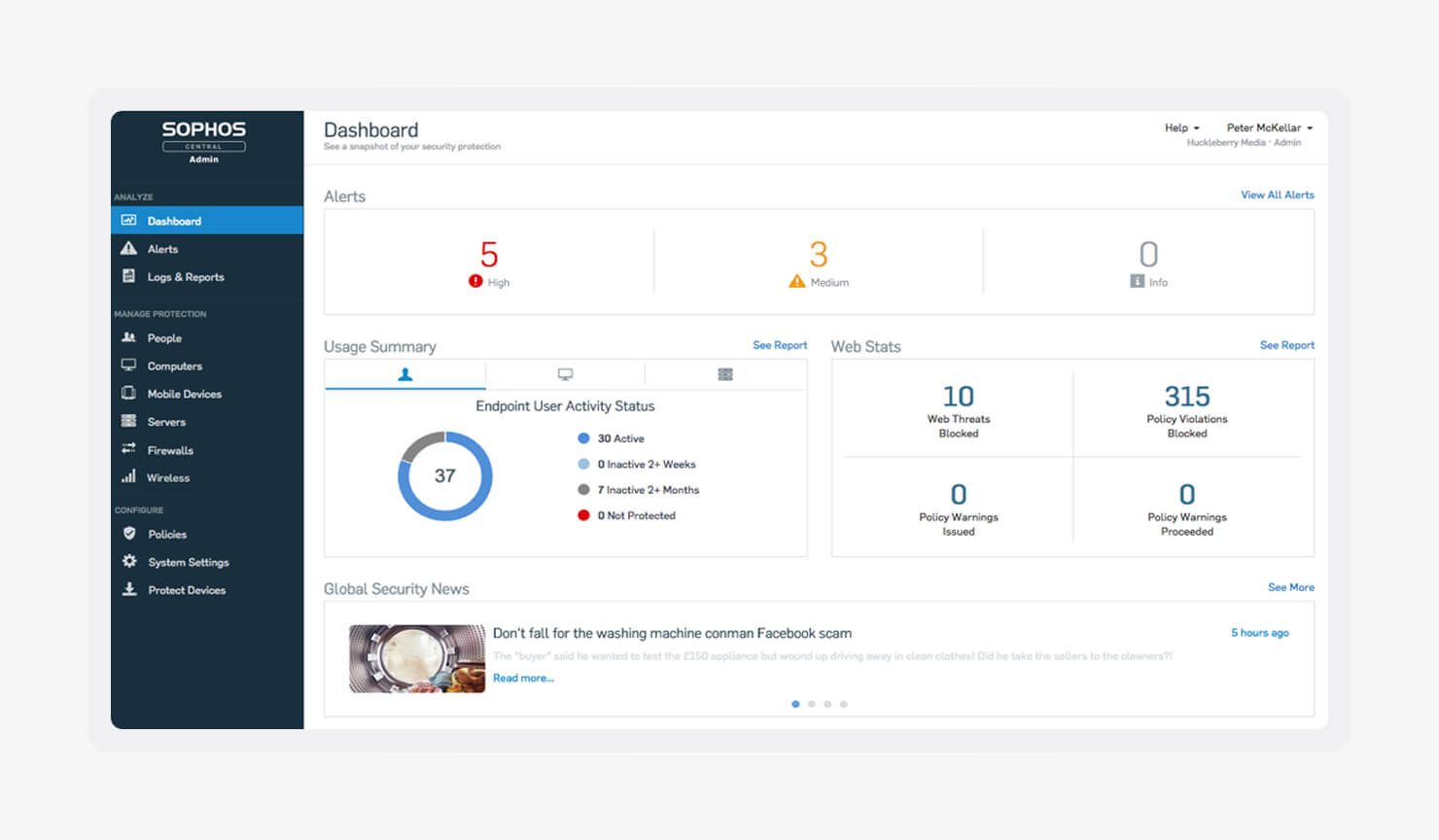
Task: Open the Wireless label in sidebar
Action: tap(168, 477)
